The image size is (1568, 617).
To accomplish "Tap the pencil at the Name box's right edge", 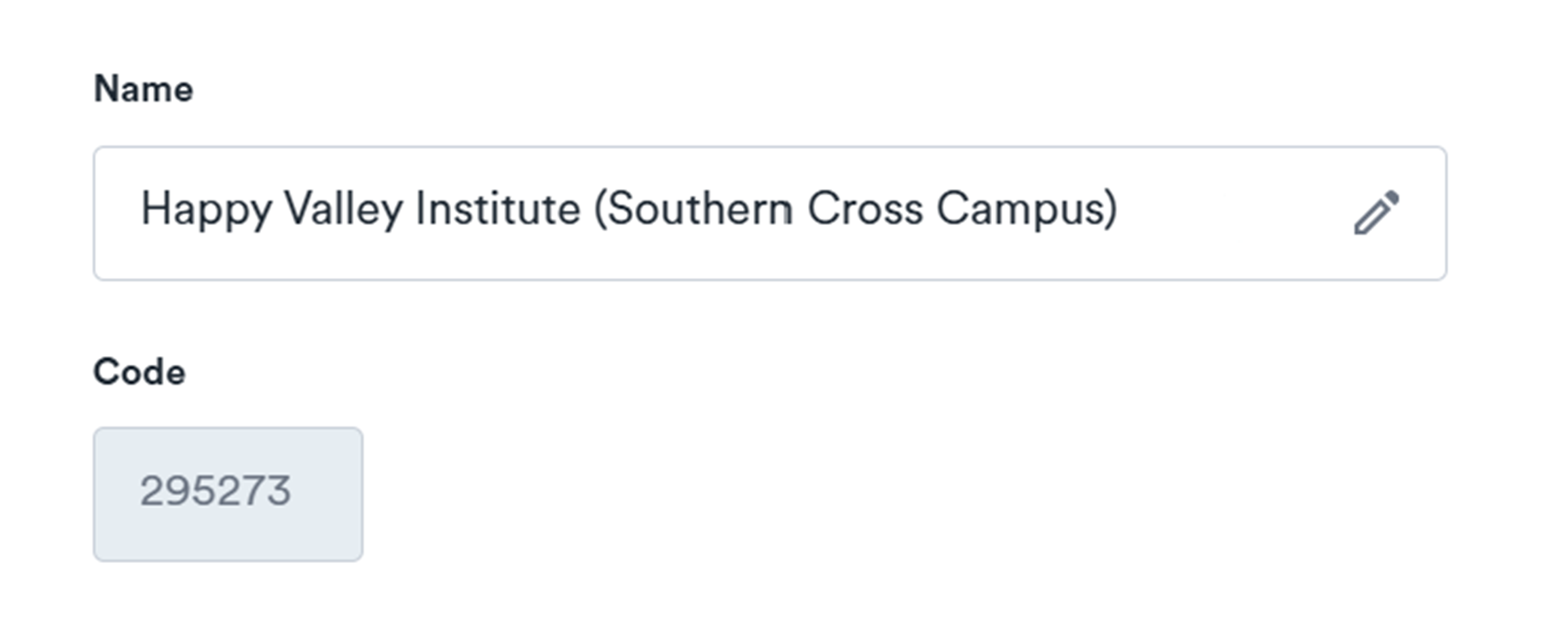I will [1375, 213].
